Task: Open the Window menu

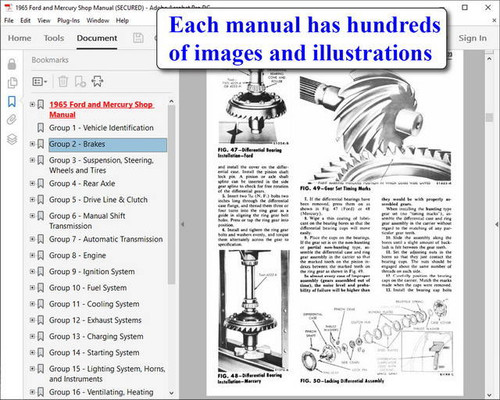Action: click(x=98, y=21)
